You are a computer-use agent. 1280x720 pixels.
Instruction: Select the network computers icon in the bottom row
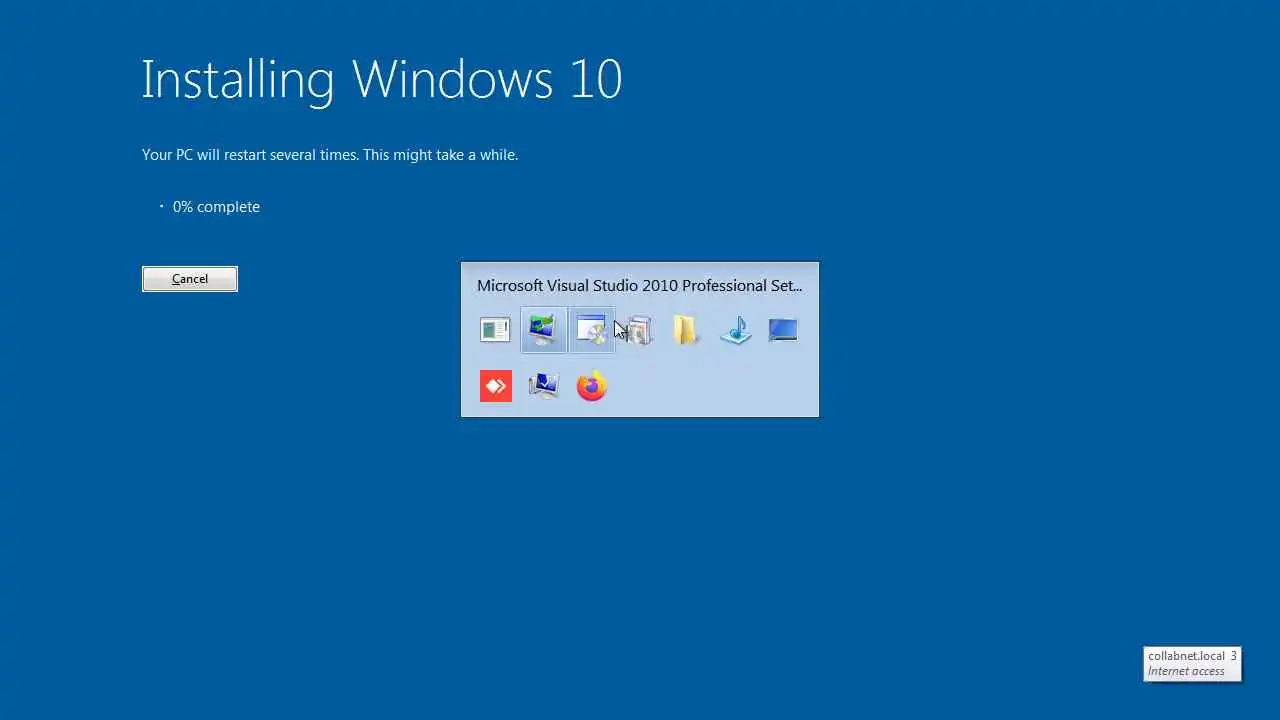click(x=543, y=386)
